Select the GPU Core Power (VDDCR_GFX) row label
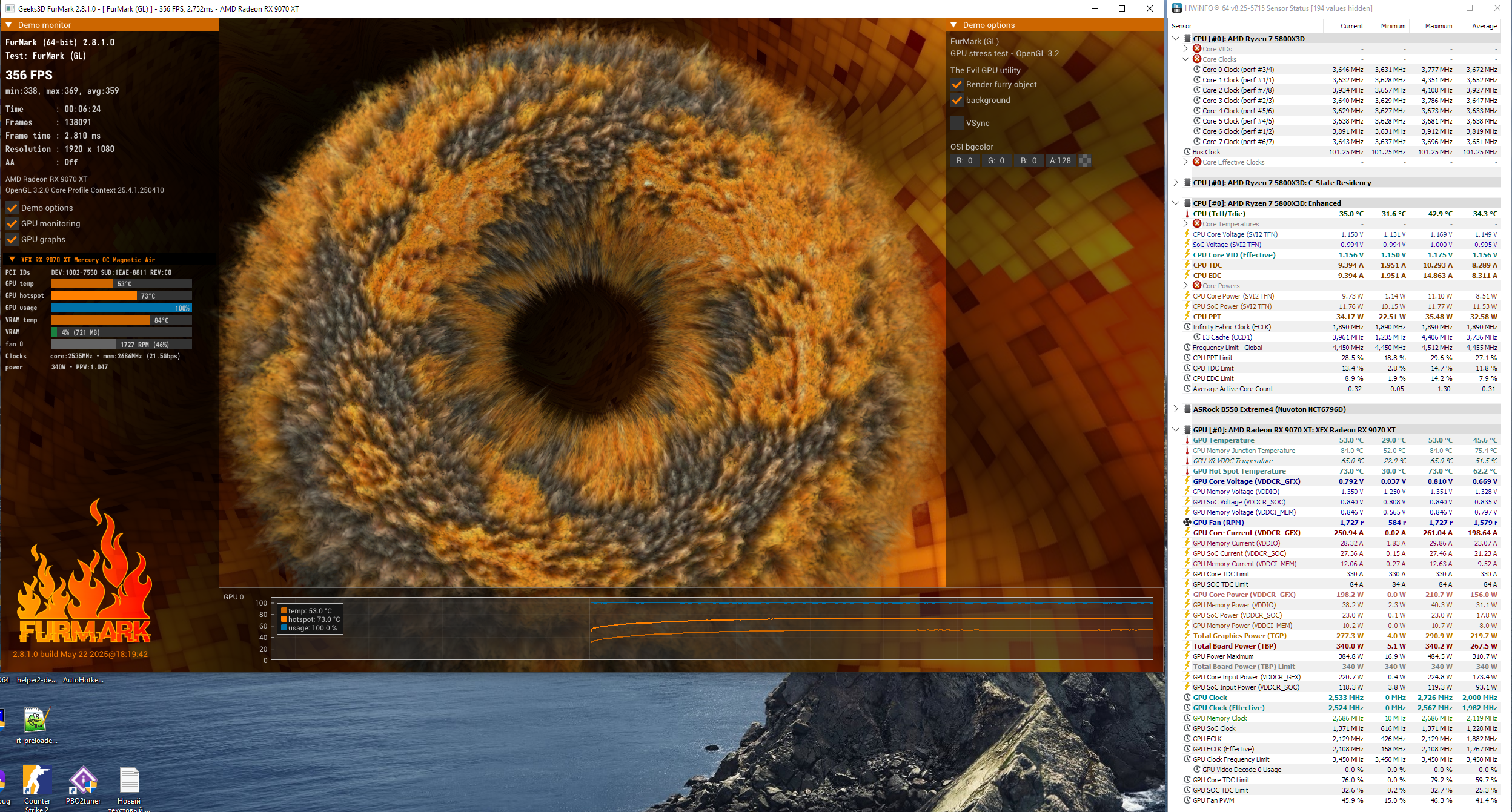 pos(1244,595)
